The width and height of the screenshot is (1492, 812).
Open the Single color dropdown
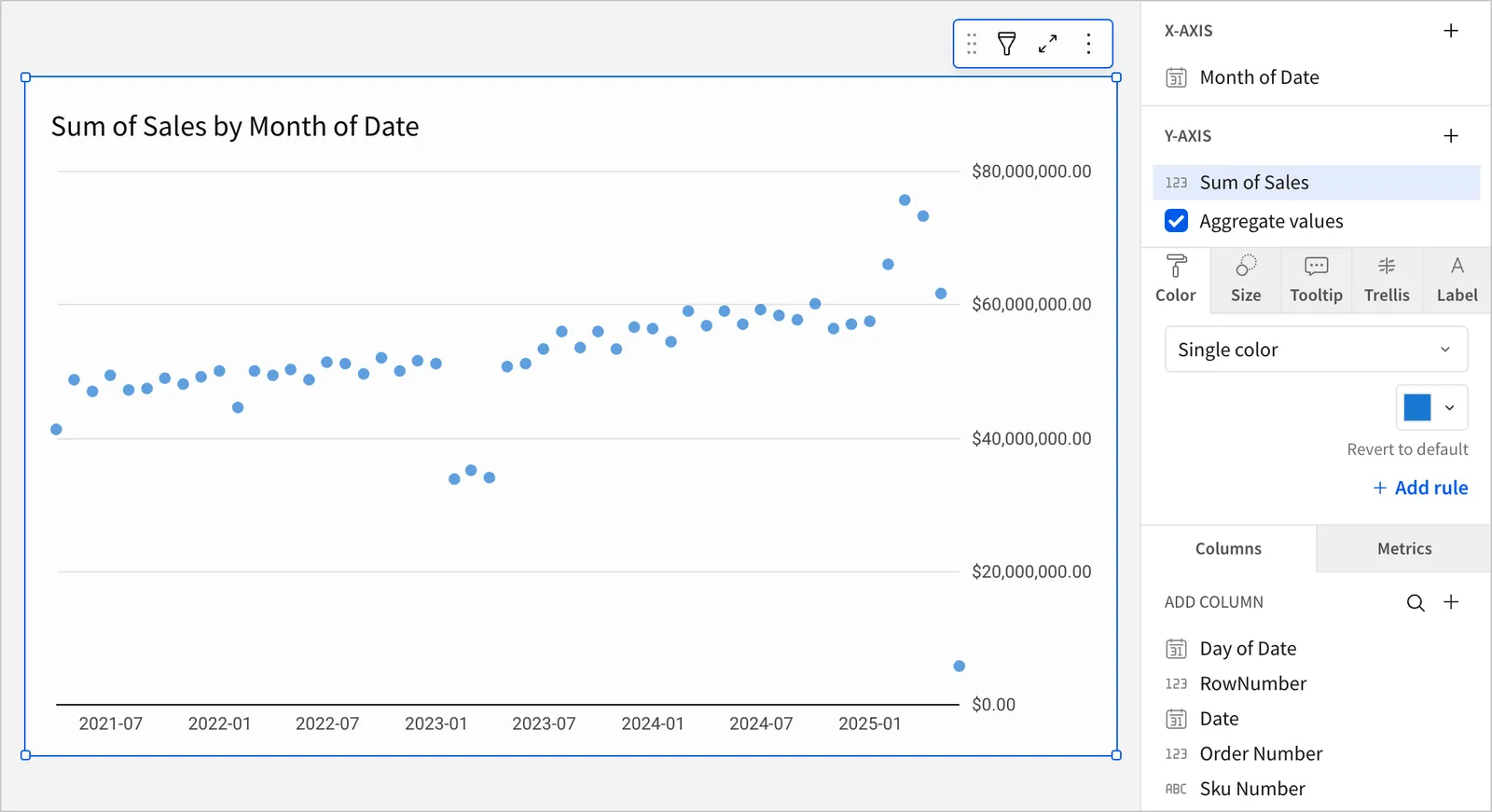pyautogui.click(x=1316, y=350)
